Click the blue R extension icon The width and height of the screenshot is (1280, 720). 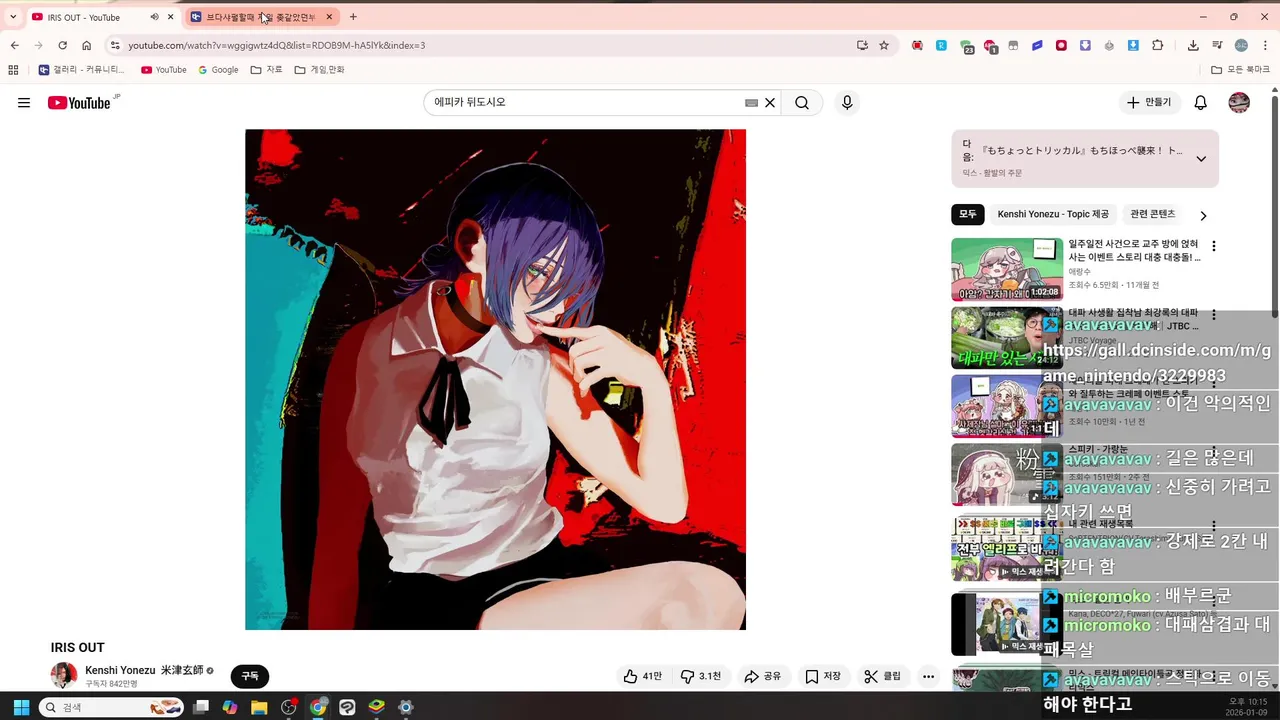point(941,45)
